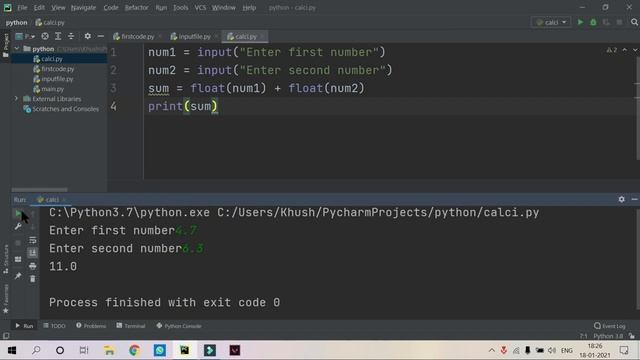Open the TODO tool window
The image size is (640, 360).
(54, 326)
